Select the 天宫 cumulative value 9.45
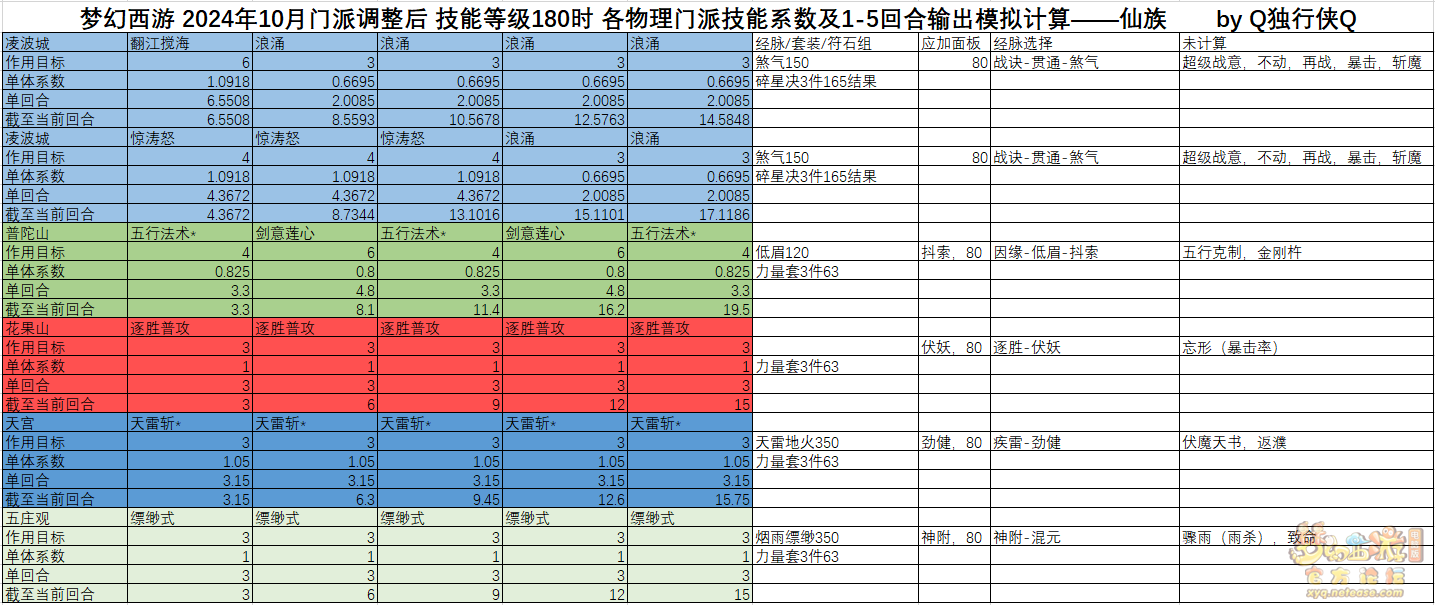This screenshot has height=605, width=1435. 439,499
